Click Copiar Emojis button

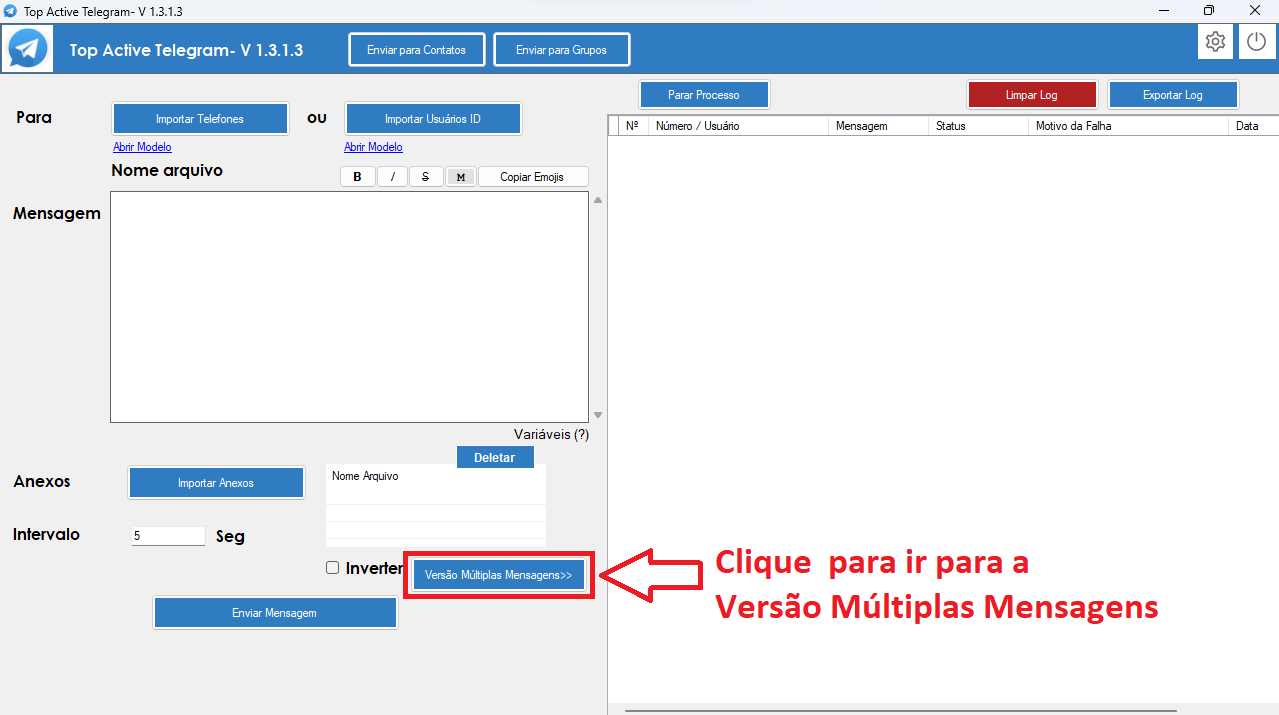click(x=532, y=177)
